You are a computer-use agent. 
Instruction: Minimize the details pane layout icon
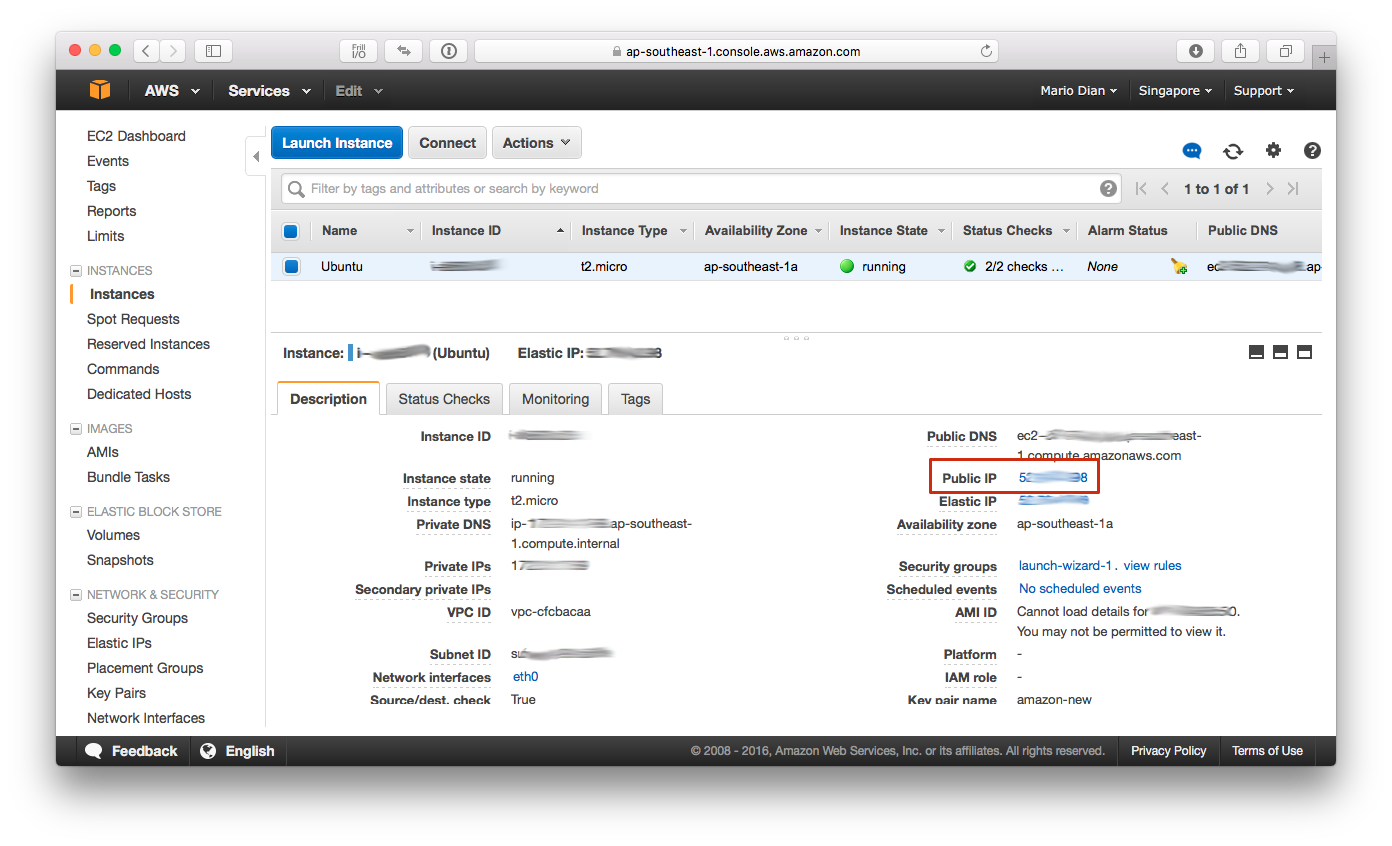point(1256,352)
